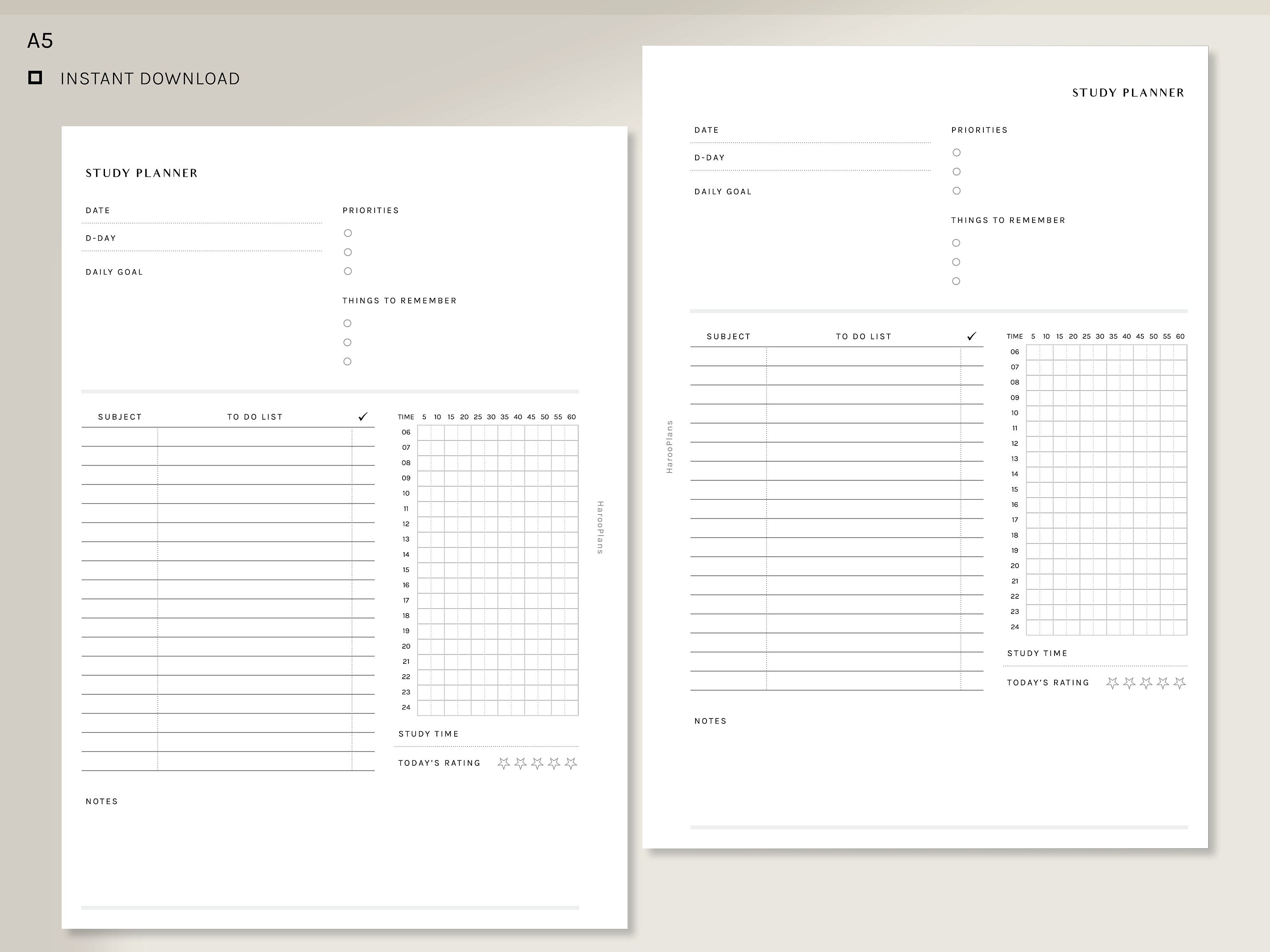The width and height of the screenshot is (1270, 952).
Task: Toggle the first Priorities circle on the left page
Action: (348, 233)
